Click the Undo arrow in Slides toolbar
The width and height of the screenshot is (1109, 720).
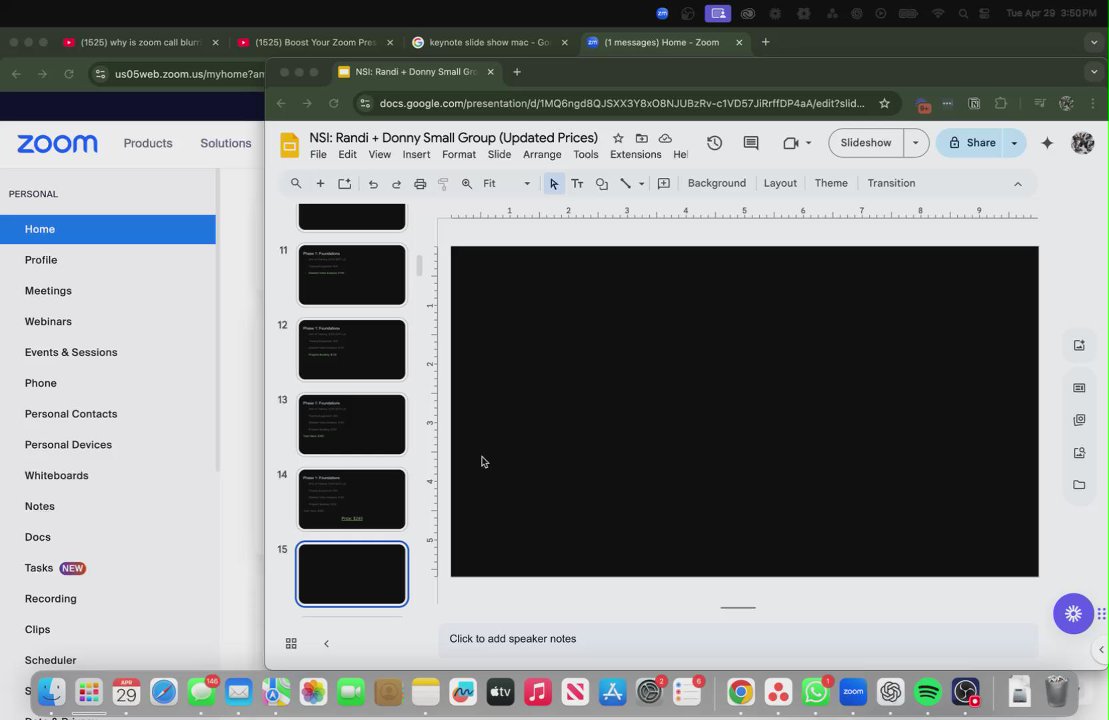[x=373, y=184]
